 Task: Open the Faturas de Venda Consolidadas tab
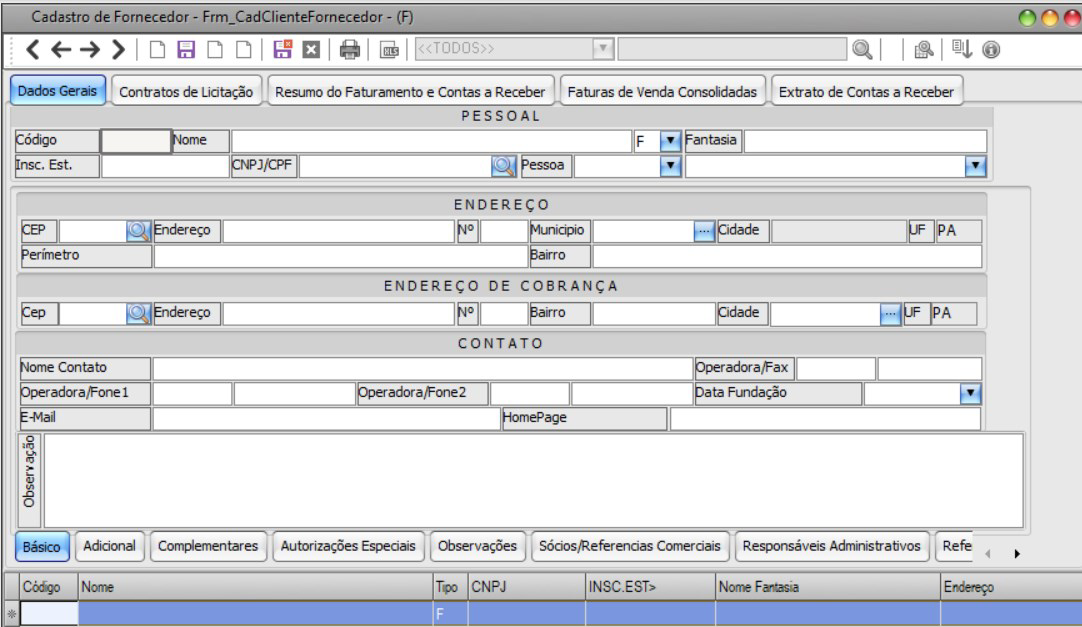pos(662,92)
